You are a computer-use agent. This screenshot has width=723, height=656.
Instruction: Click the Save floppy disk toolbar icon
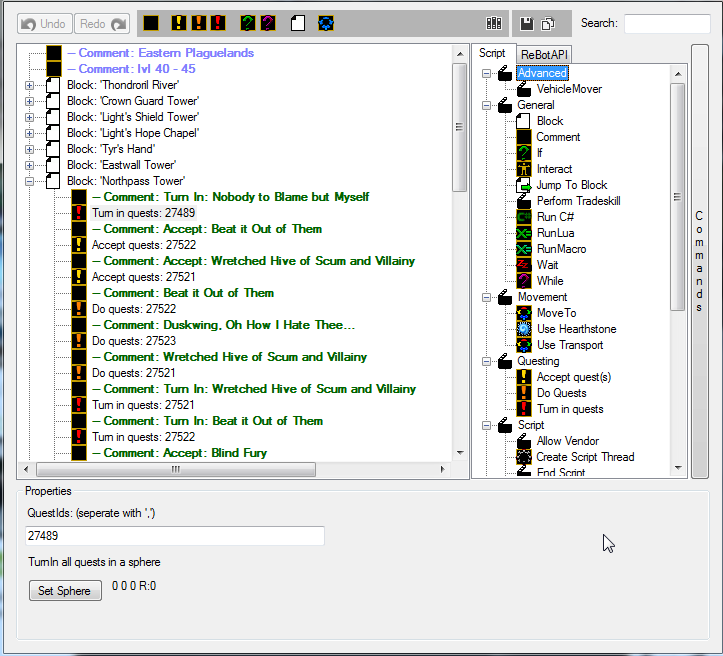pos(527,23)
